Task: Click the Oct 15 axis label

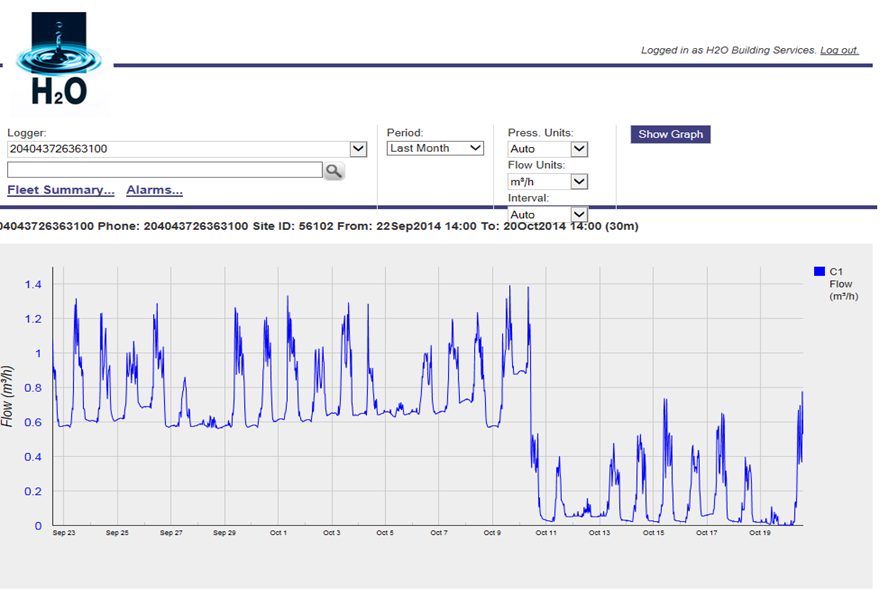Action: tap(654, 533)
